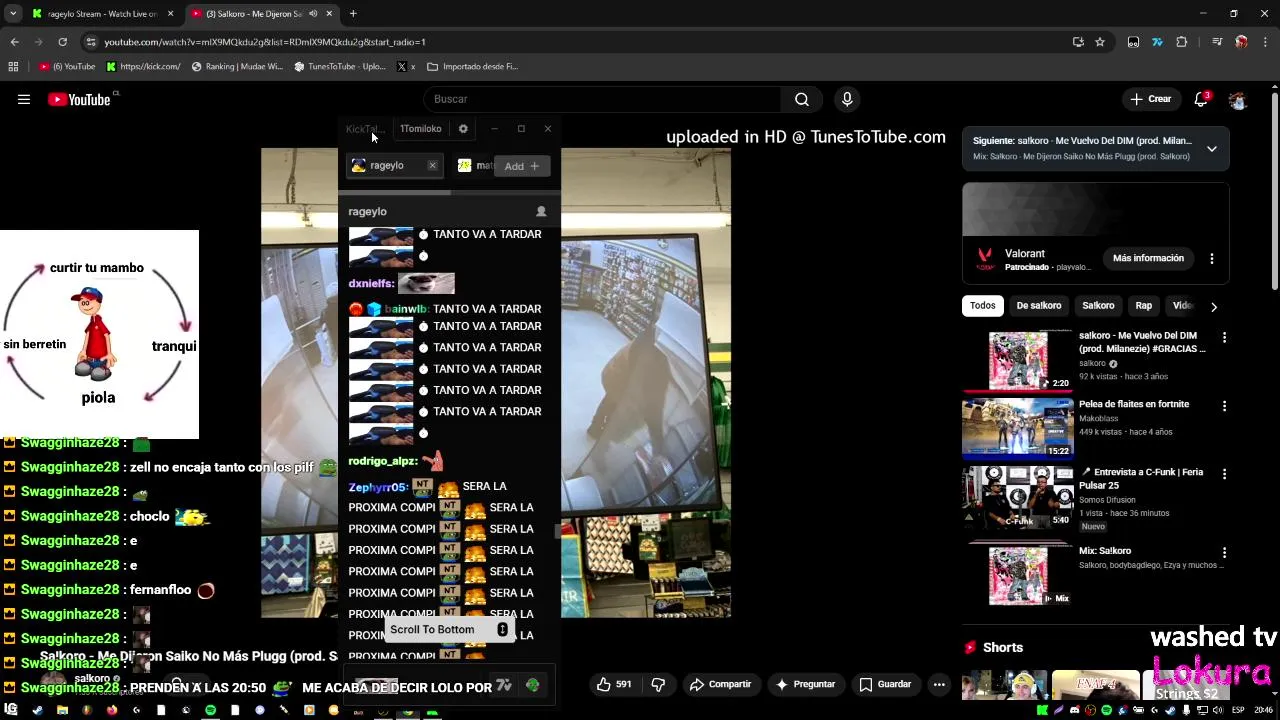The height and width of the screenshot is (720, 1280).
Task: Switch ESP keyboard language in tray
Action: (1239, 711)
